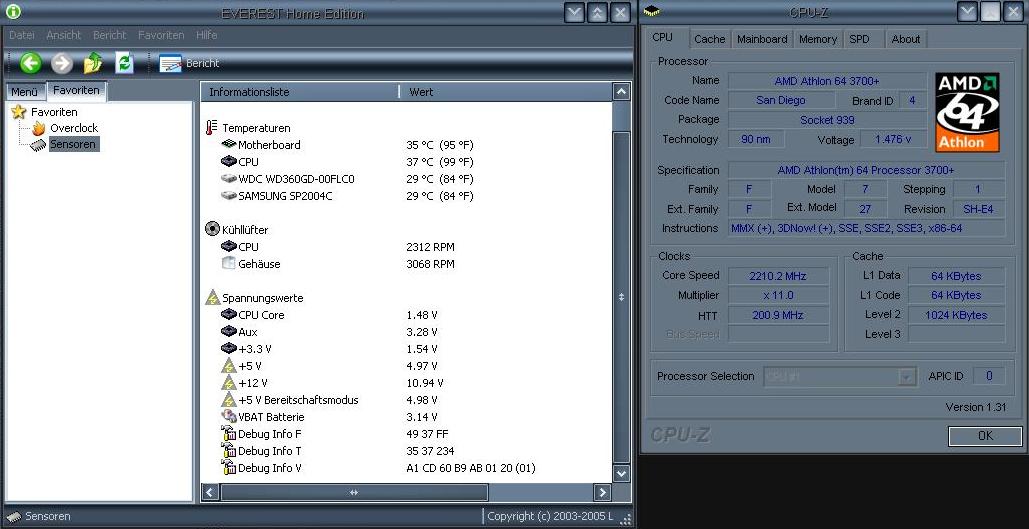Click the SAMSUNG SP2004C drive icon
The image size is (1029, 529).
tap(228, 196)
